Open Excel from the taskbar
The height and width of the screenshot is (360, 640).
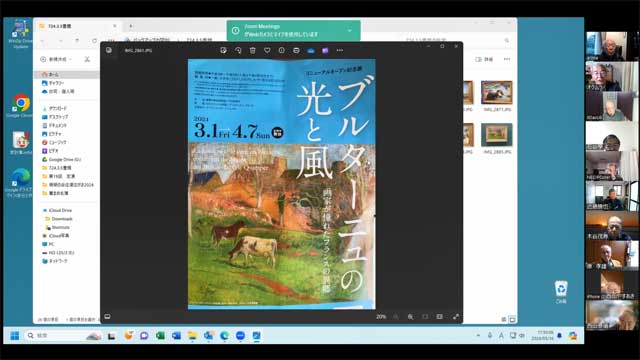point(160,336)
